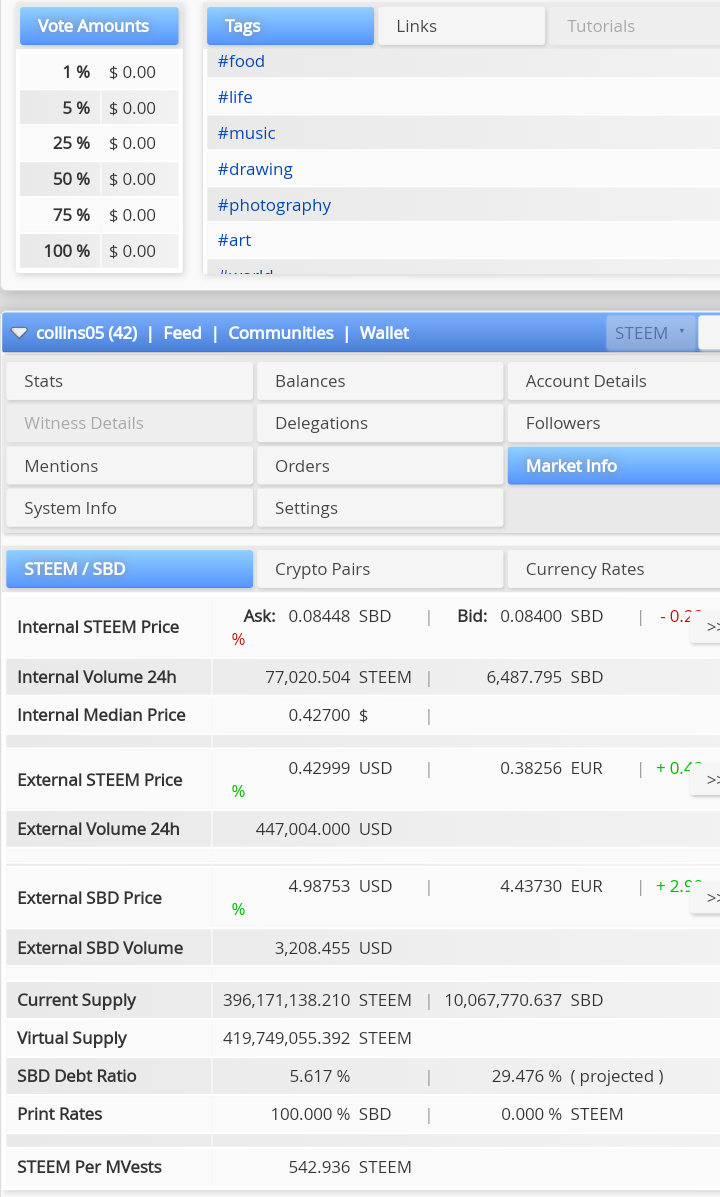Open the STEEM currency dropdown

point(651,333)
